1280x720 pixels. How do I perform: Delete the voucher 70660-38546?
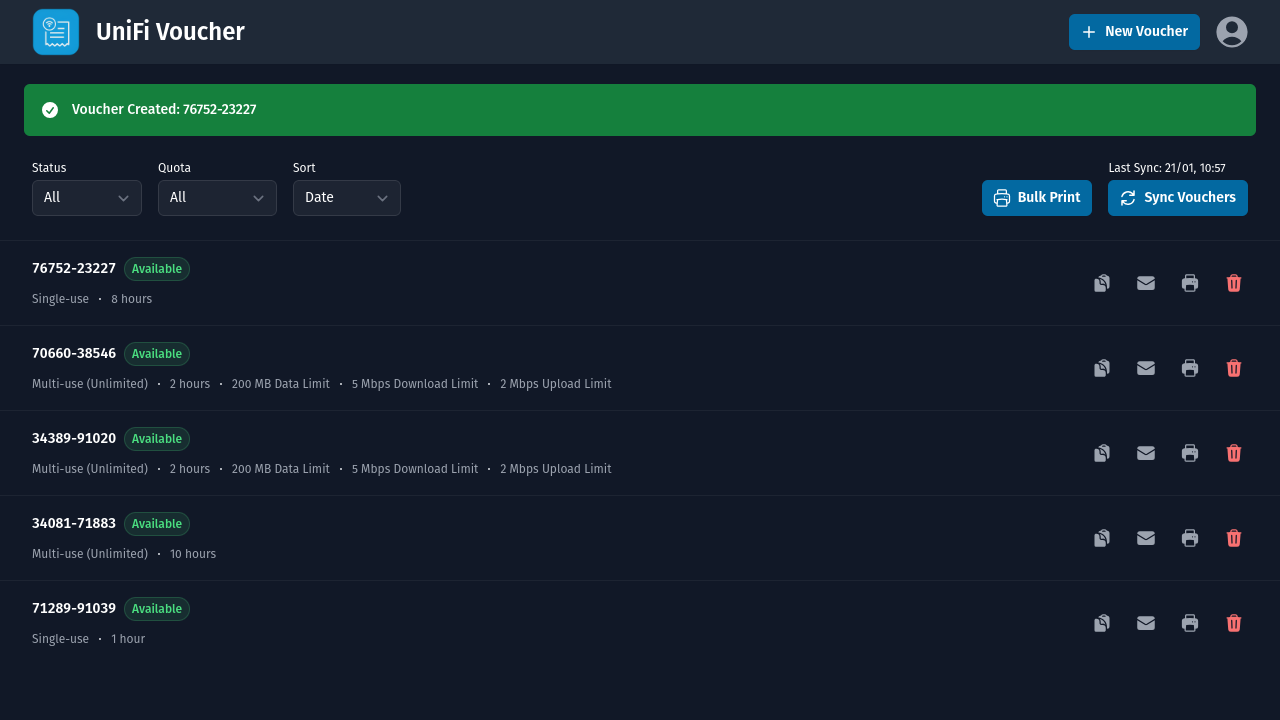(x=1233, y=368)
